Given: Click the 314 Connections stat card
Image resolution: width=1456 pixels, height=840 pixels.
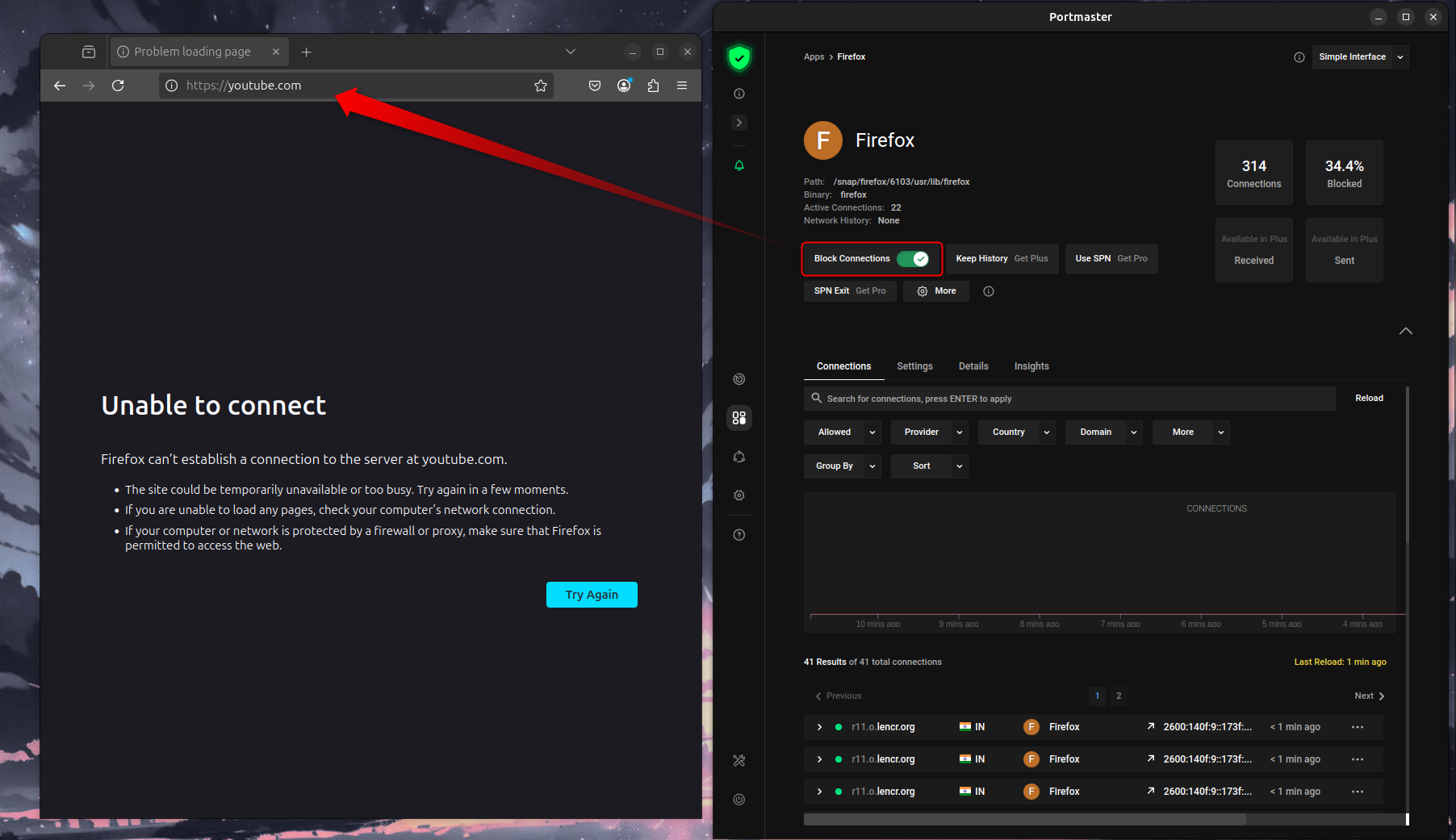Looking at the screenshot, I should [x=1253, y=173].
